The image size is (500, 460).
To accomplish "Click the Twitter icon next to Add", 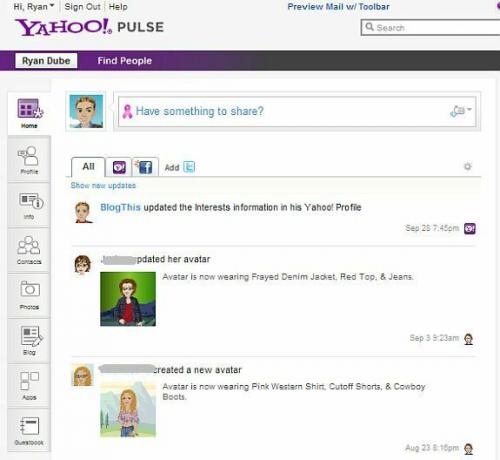I will [189, 167].
